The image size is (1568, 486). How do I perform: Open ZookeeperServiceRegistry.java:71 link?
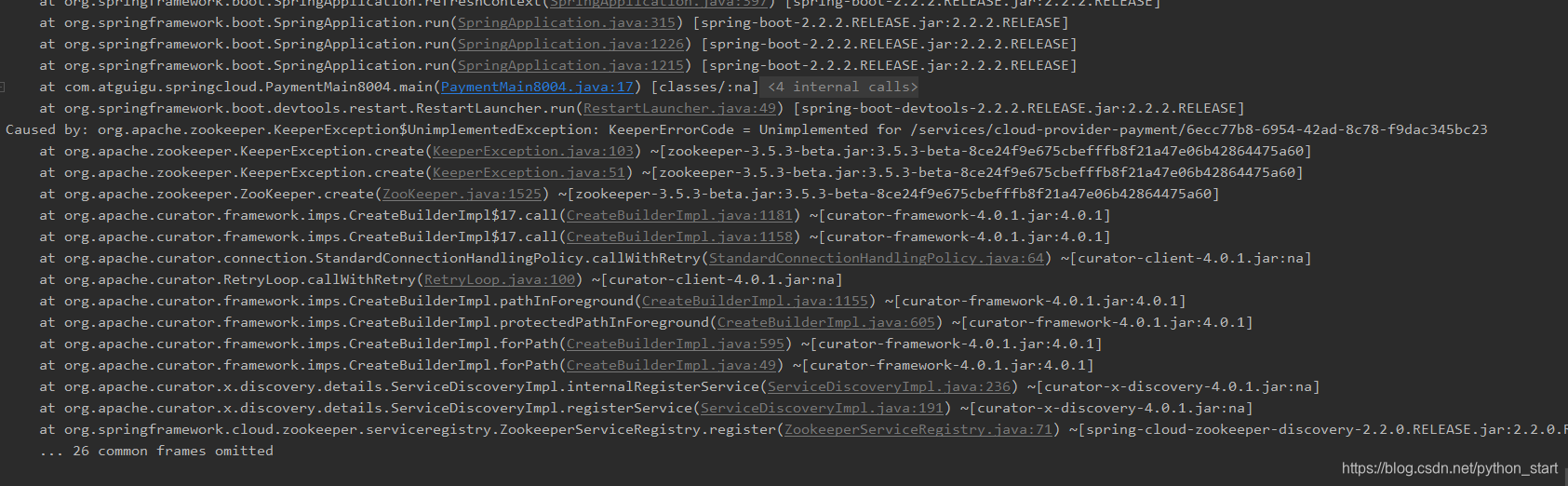click(x=918, y=429)
